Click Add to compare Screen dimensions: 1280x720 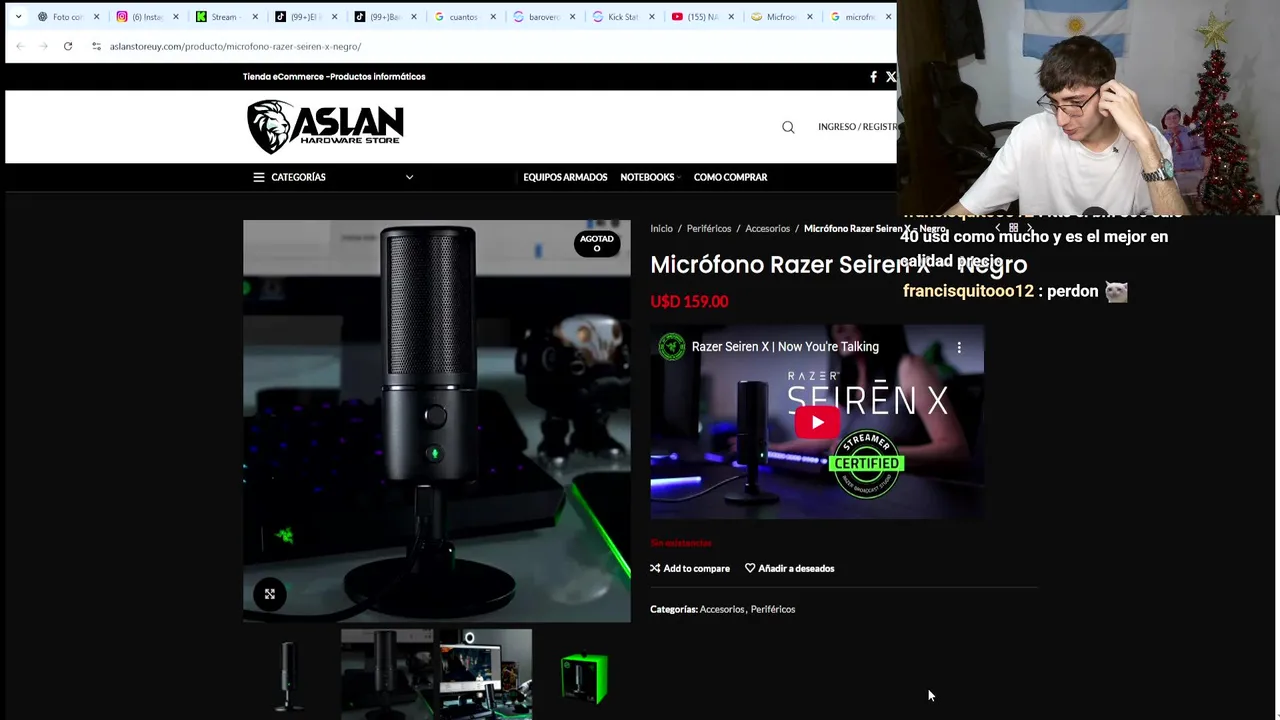[x=696, y=568]
